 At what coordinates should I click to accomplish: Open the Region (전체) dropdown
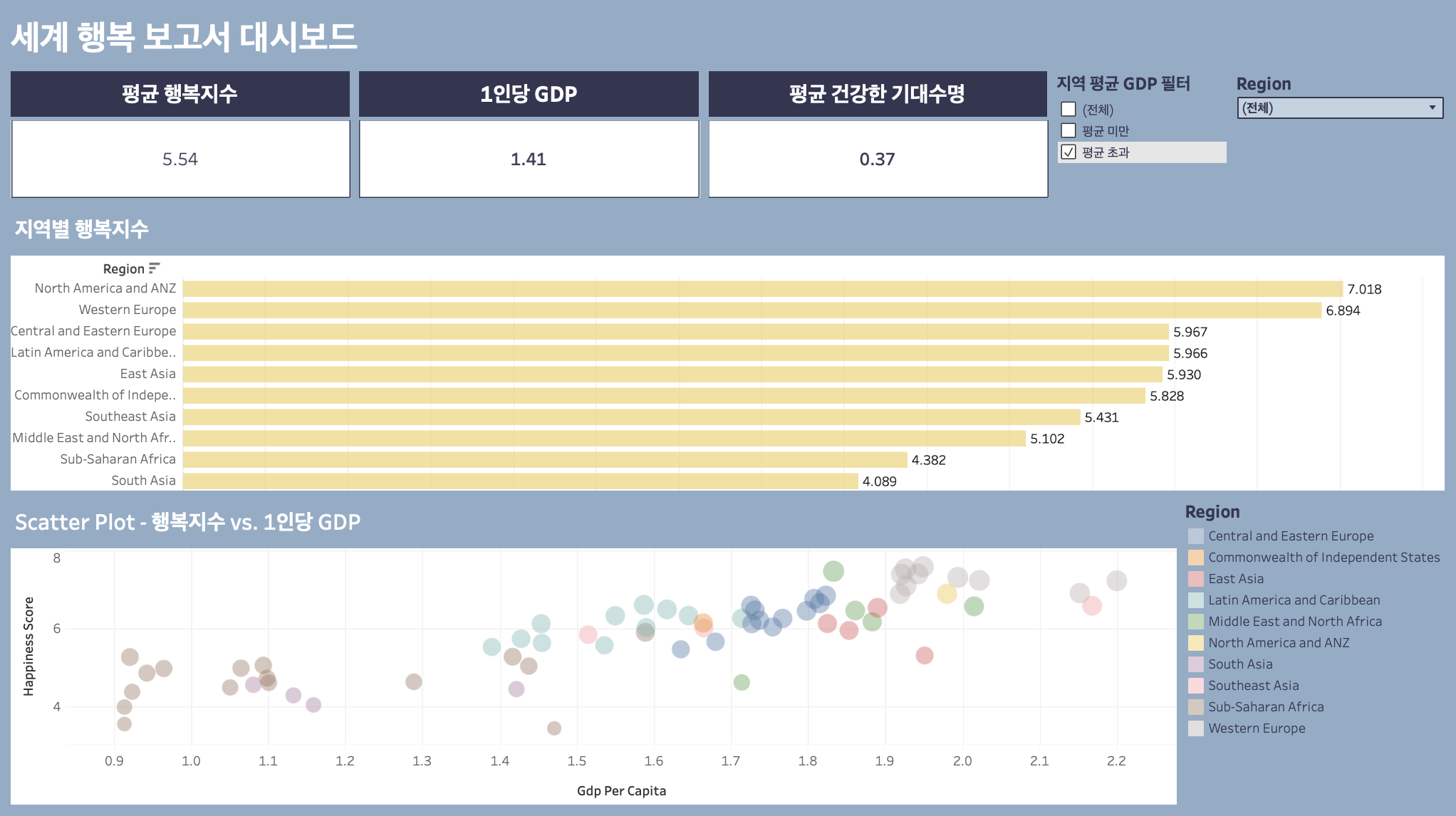(x=1340, y=108)
